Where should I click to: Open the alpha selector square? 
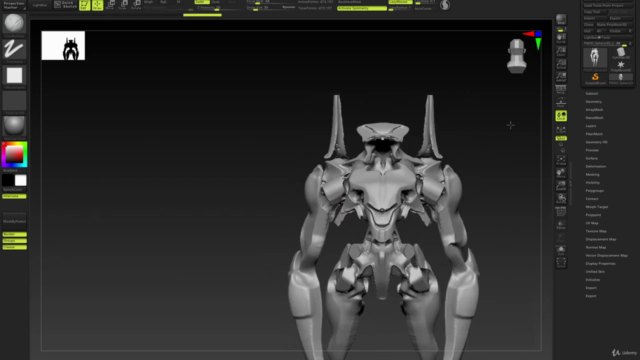(x=14, y=76)
